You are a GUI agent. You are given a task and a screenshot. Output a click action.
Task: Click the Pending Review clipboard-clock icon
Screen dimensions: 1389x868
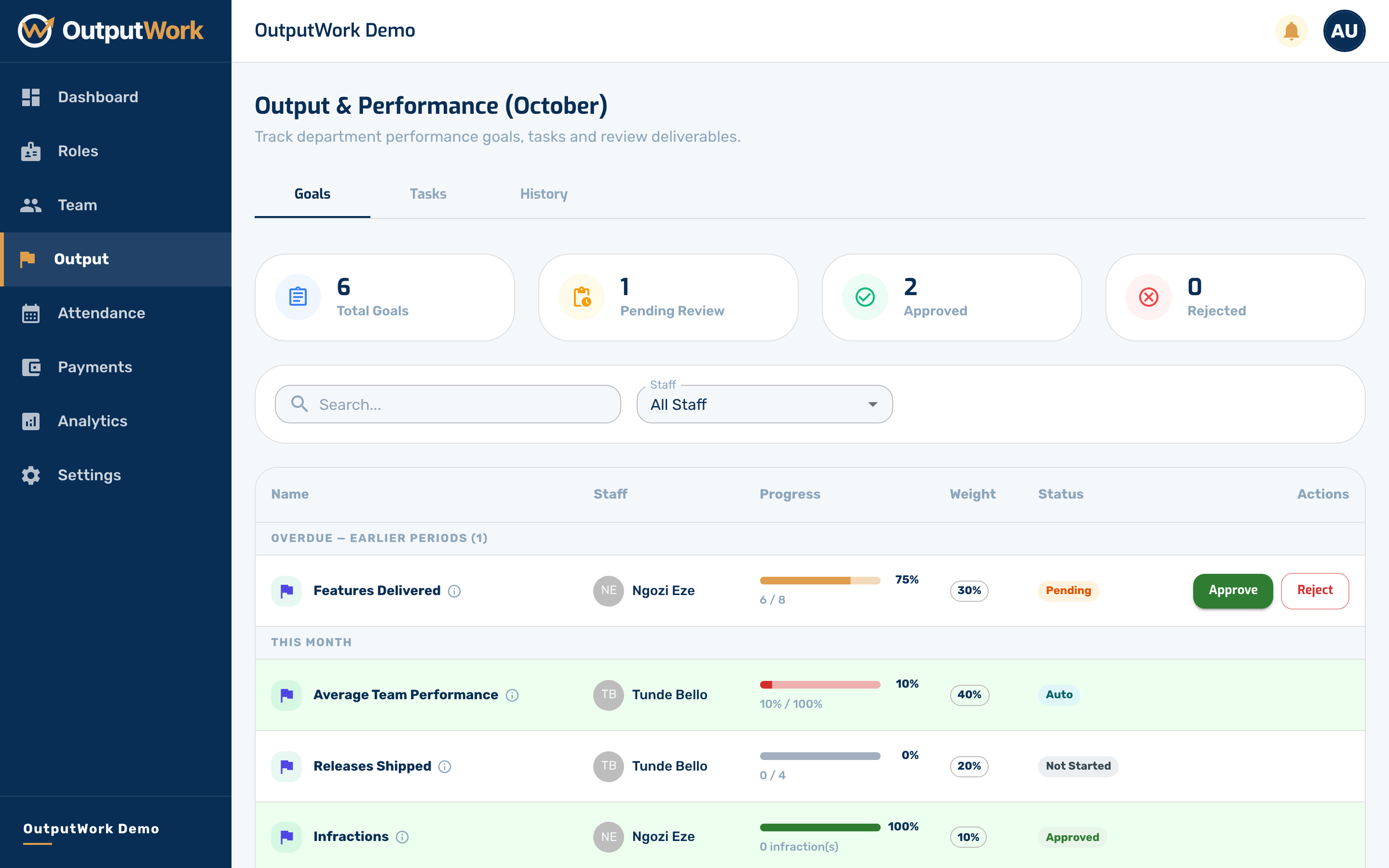(582, 297)
